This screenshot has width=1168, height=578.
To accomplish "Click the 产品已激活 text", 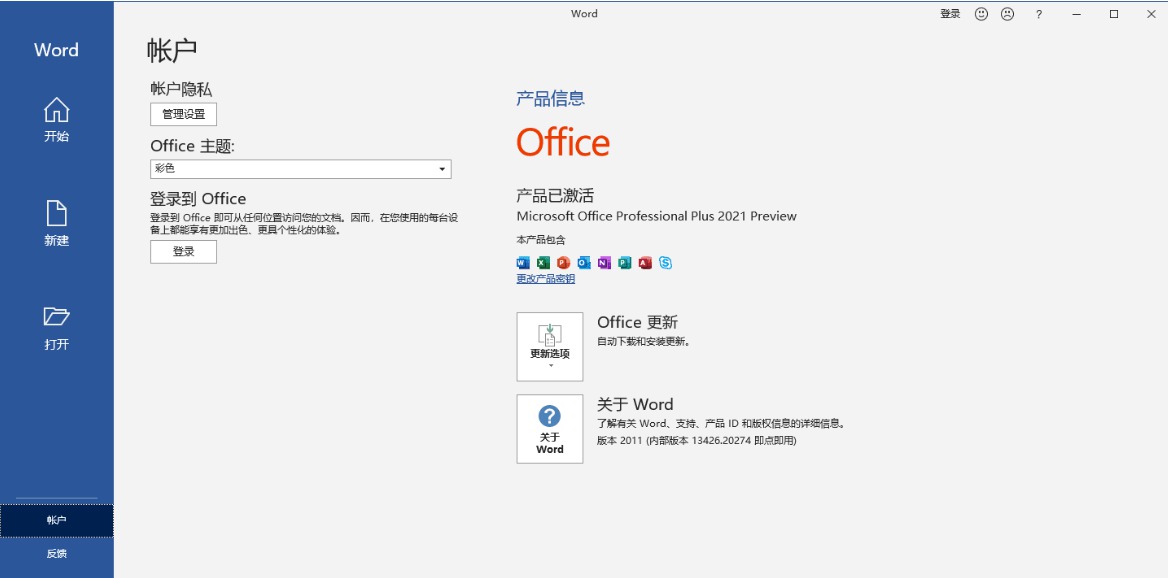I will coord(555,196).
